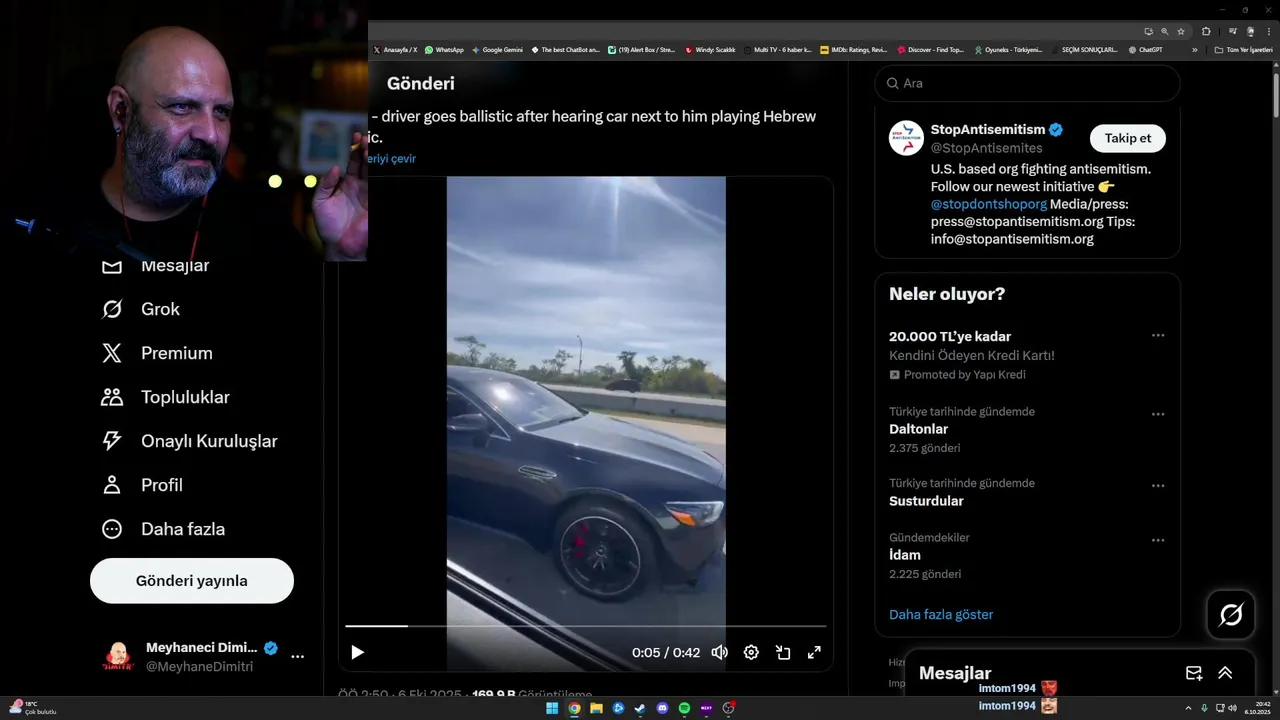Image resolution: width=1280 pixels, height=720 pixels.
Task: Open the ChatGPT bookmark
Action: [1145, 49]
